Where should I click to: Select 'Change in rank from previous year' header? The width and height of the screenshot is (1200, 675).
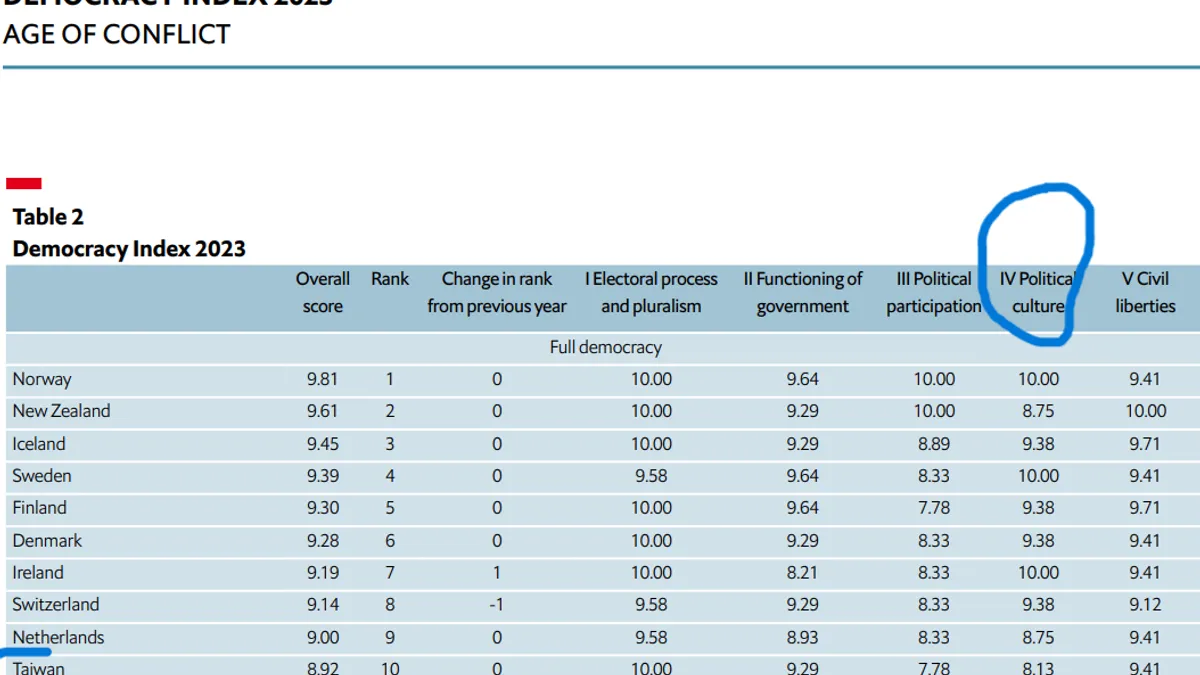497,292
